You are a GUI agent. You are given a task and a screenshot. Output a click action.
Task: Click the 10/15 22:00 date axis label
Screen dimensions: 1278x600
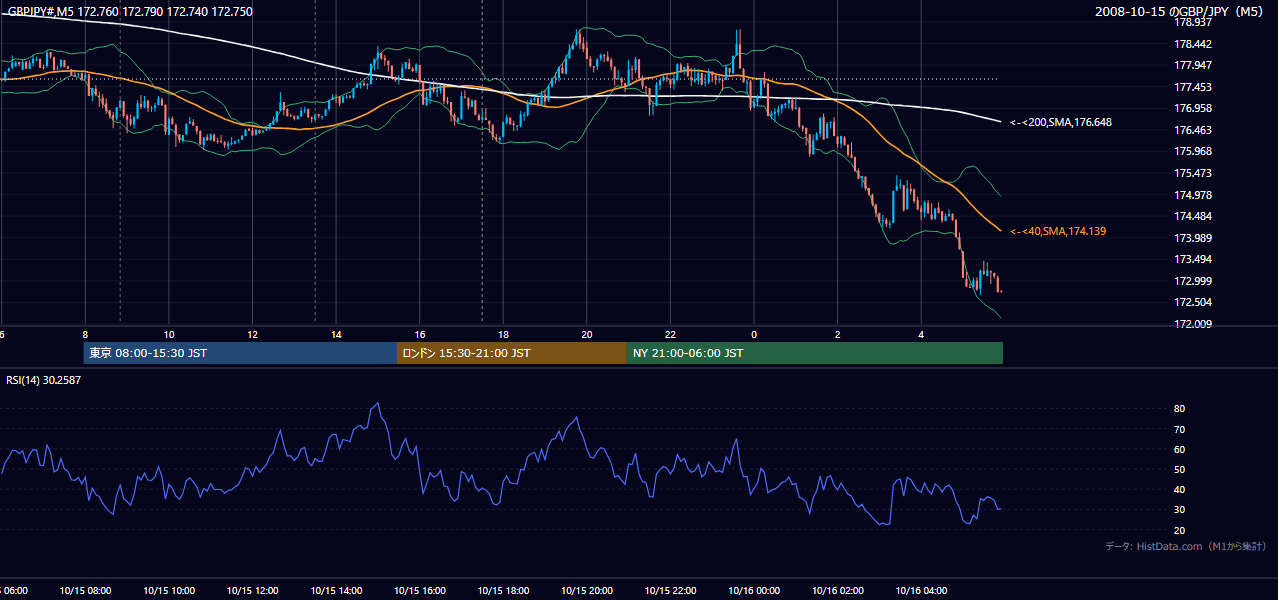[x=670, y=591]
